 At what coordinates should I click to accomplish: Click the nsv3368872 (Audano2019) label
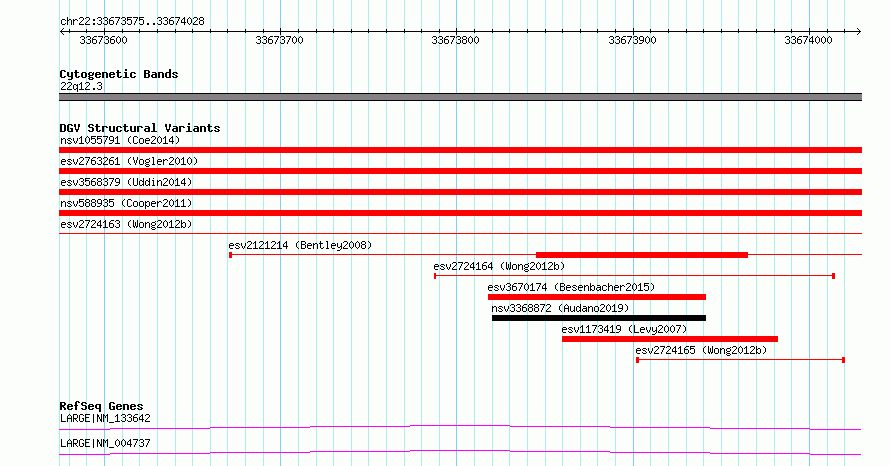point(560,308)
